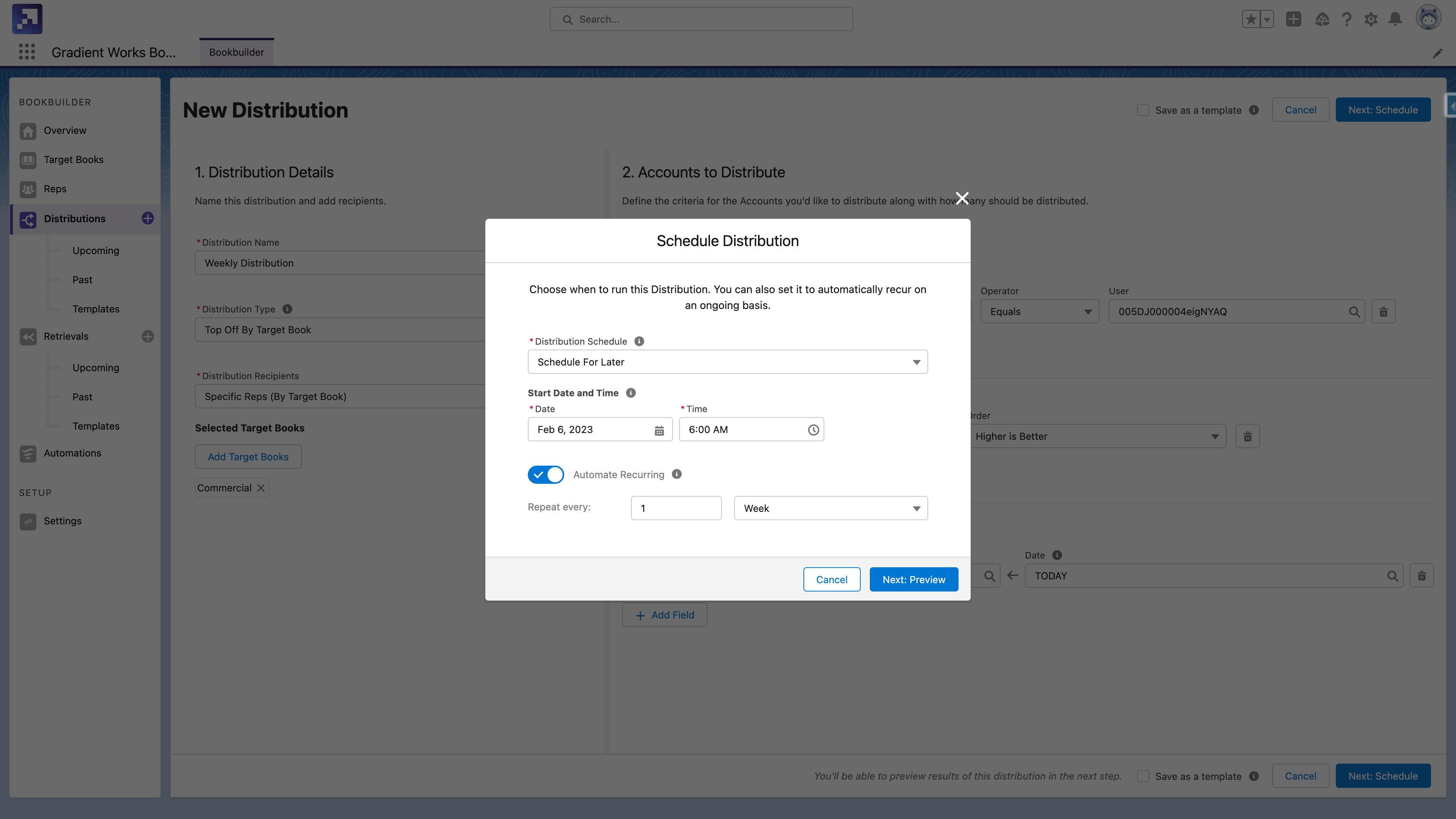The width and height of the screenshot is (1456, 819).
Task: Click Cancel in the Schedule Distribution dialog
Action: click(x=832, y=579)
